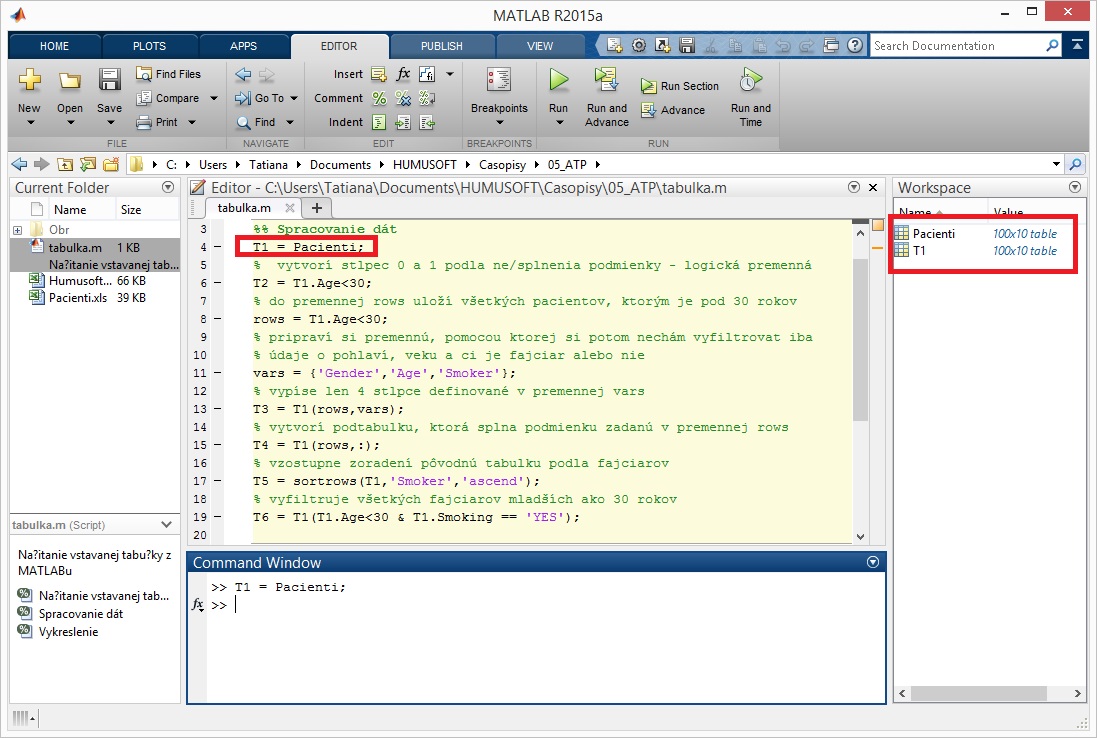Click the Workspace horizontal scrollbar

(x=979, y=693)
